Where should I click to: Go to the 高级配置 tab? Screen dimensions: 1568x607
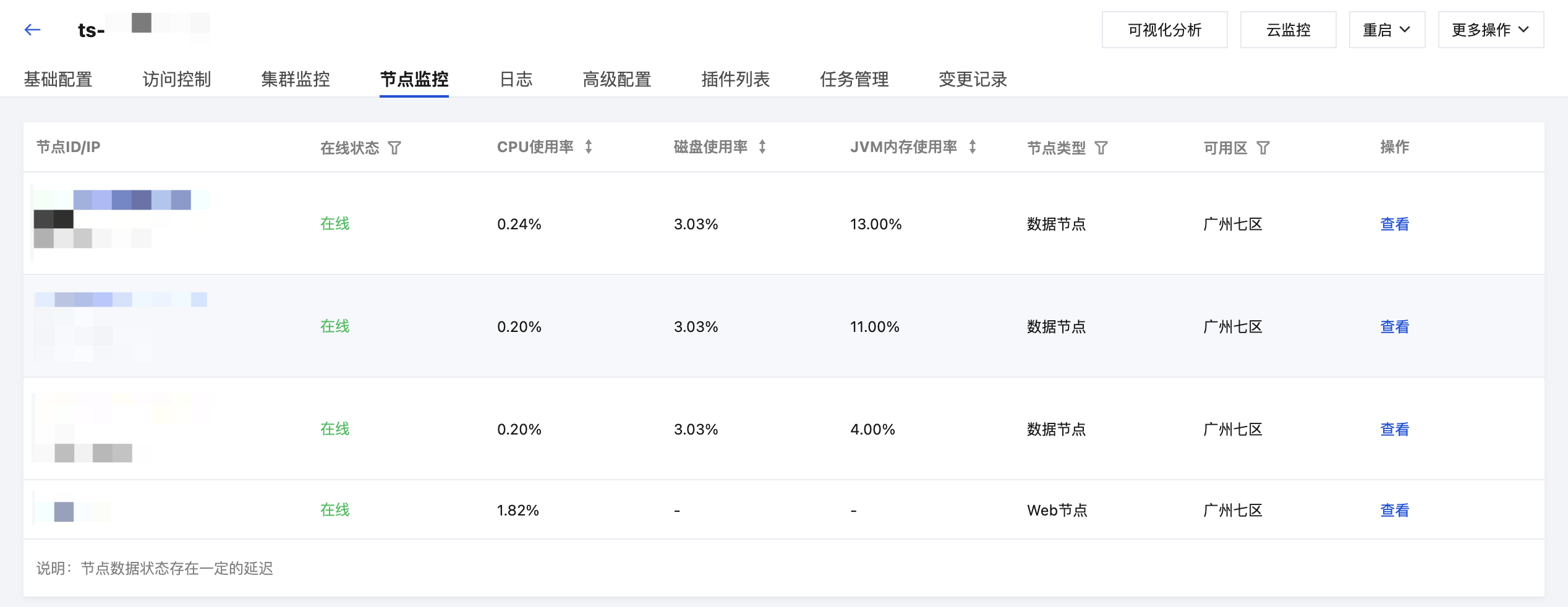617,79
